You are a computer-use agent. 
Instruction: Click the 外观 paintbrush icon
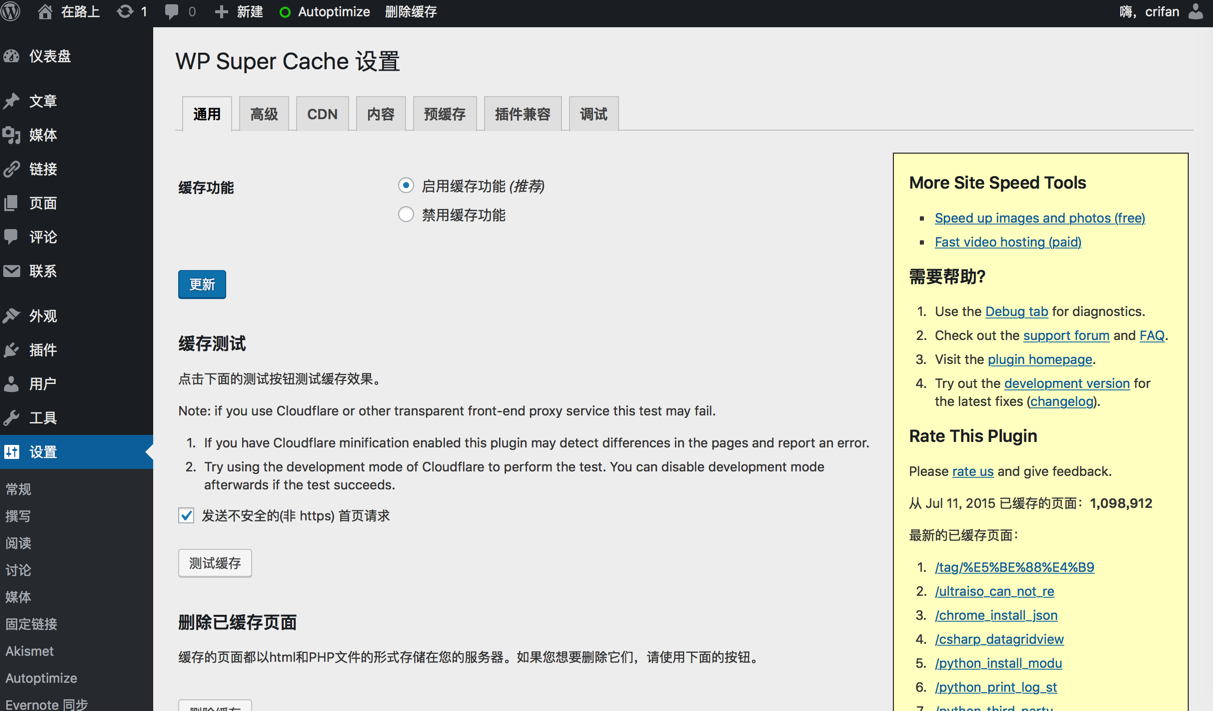(x=12, y=316)
